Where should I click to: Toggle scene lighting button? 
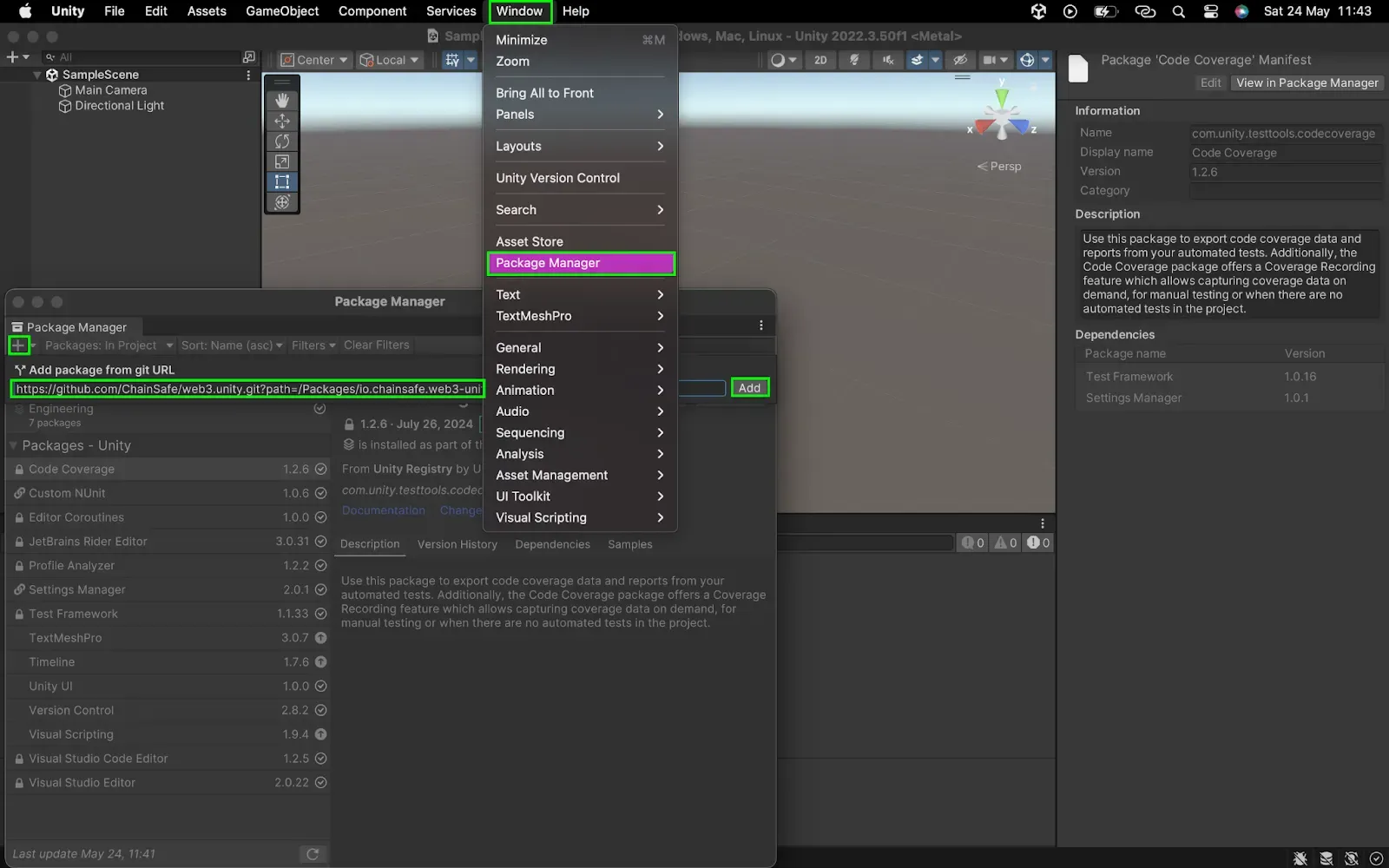854,60
